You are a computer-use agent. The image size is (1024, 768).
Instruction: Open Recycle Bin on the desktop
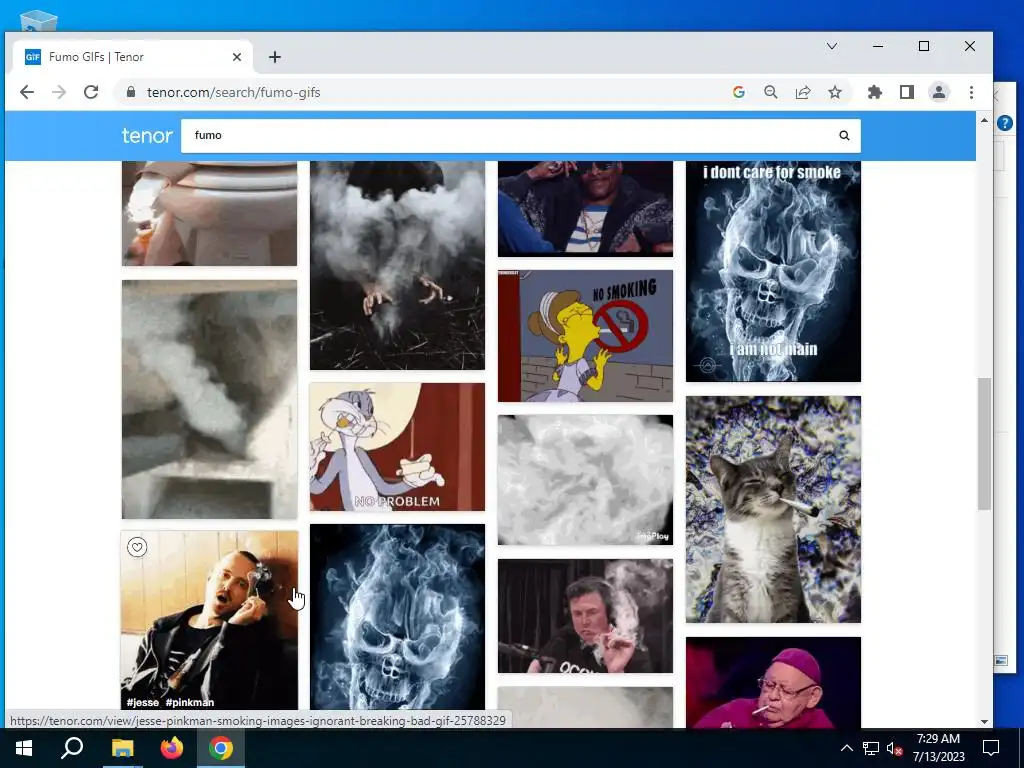(x=39, y=21)
